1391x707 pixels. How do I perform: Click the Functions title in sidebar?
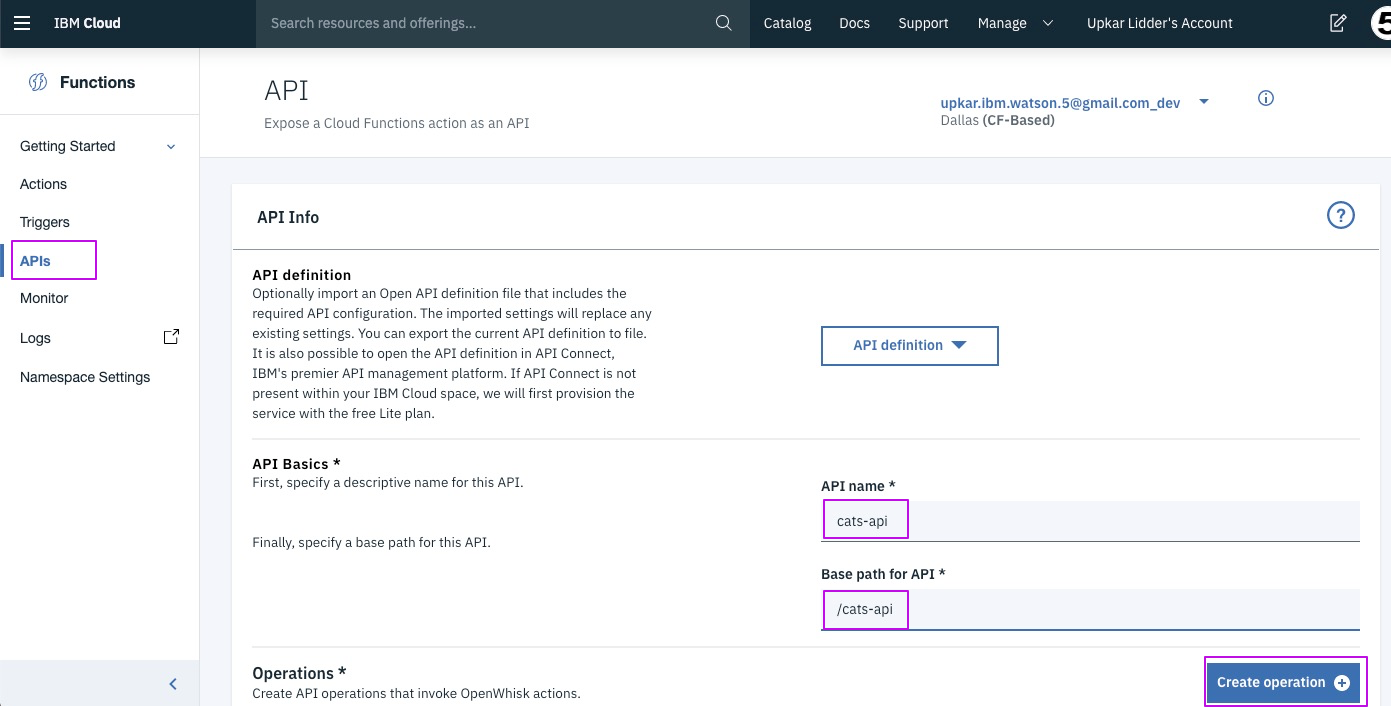coord(97,83)
